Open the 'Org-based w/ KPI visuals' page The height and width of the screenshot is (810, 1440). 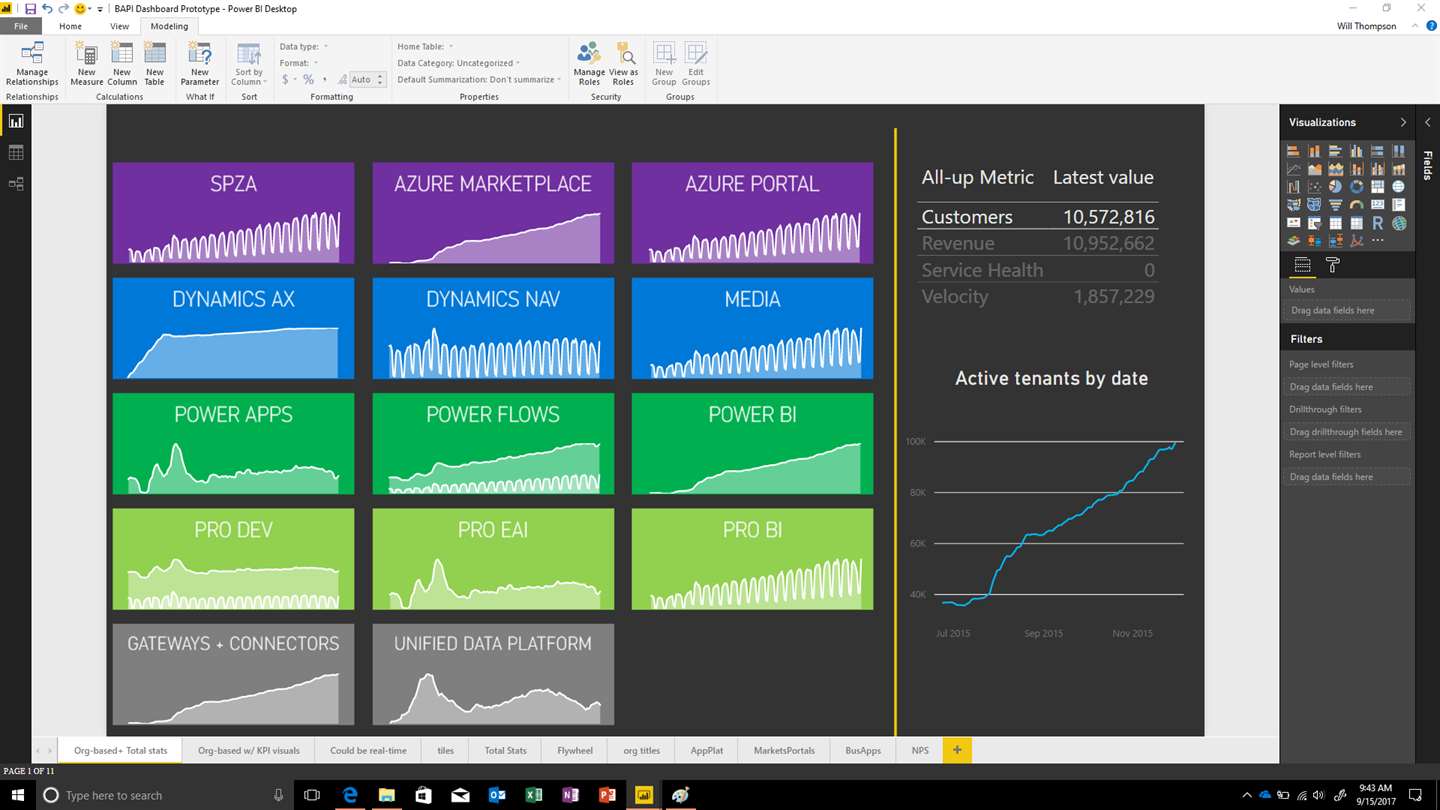pyautogui.click(x=249, y=750)
